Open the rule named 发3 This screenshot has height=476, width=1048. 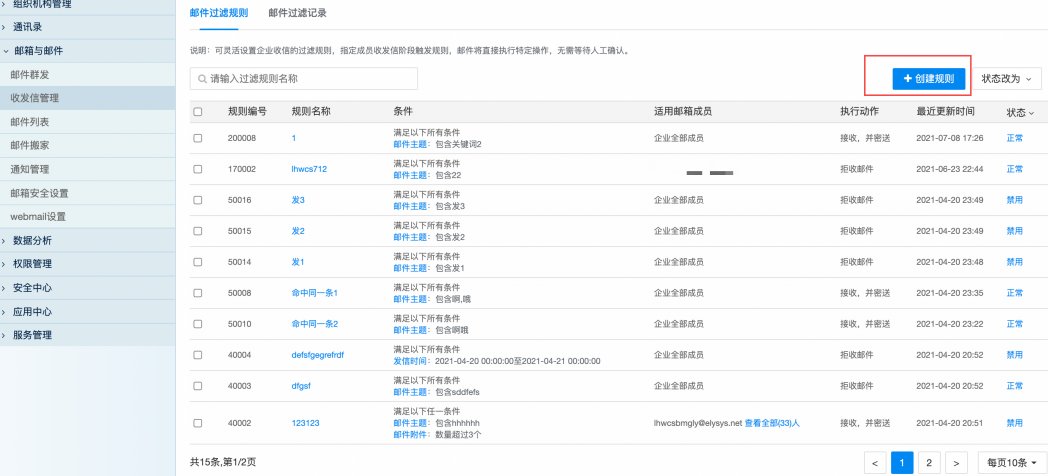[x=298, y=200]
